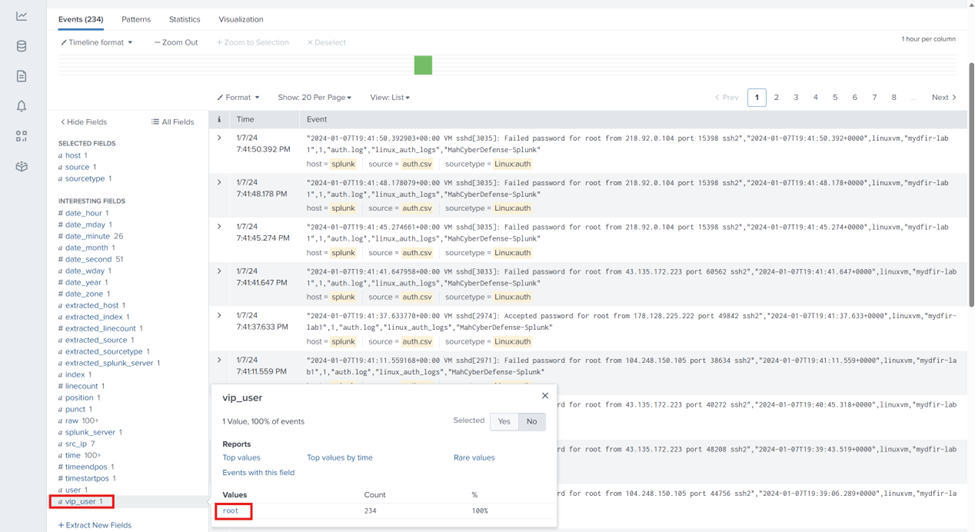Open the Timeline format dropdown
This screenshot has height=532, width=975.
tap(96, 42)
